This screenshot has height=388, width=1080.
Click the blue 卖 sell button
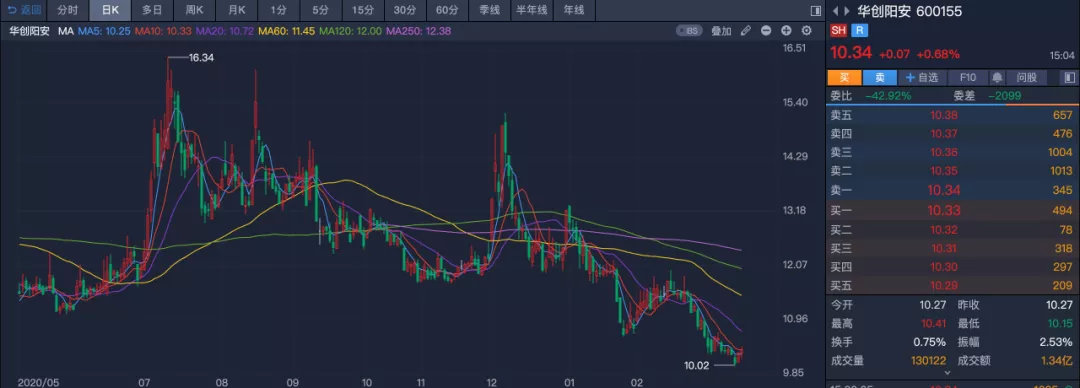tap(880, 77)
